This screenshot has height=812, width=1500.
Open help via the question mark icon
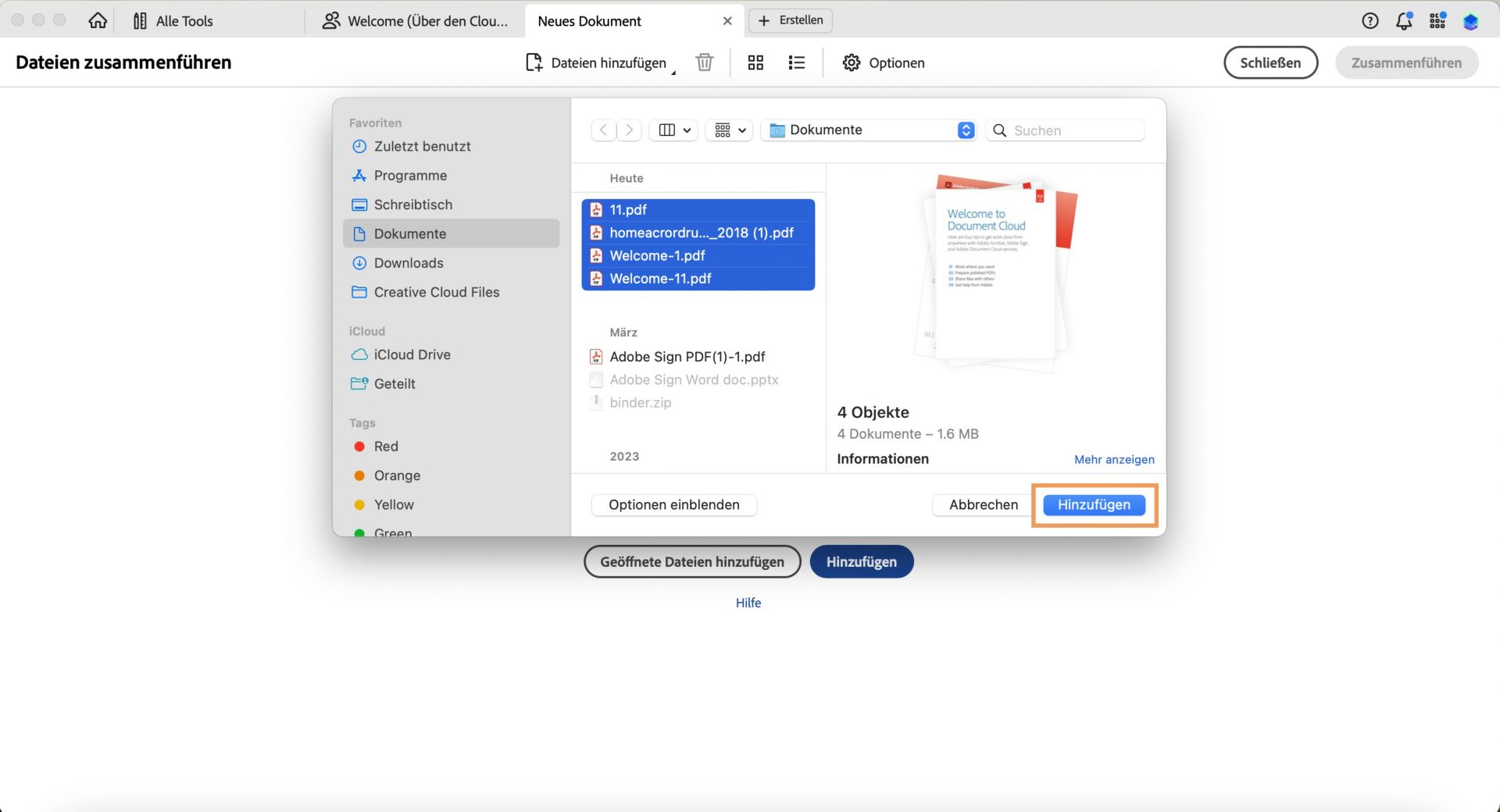pyautogui.click(x=1370, y=21)
